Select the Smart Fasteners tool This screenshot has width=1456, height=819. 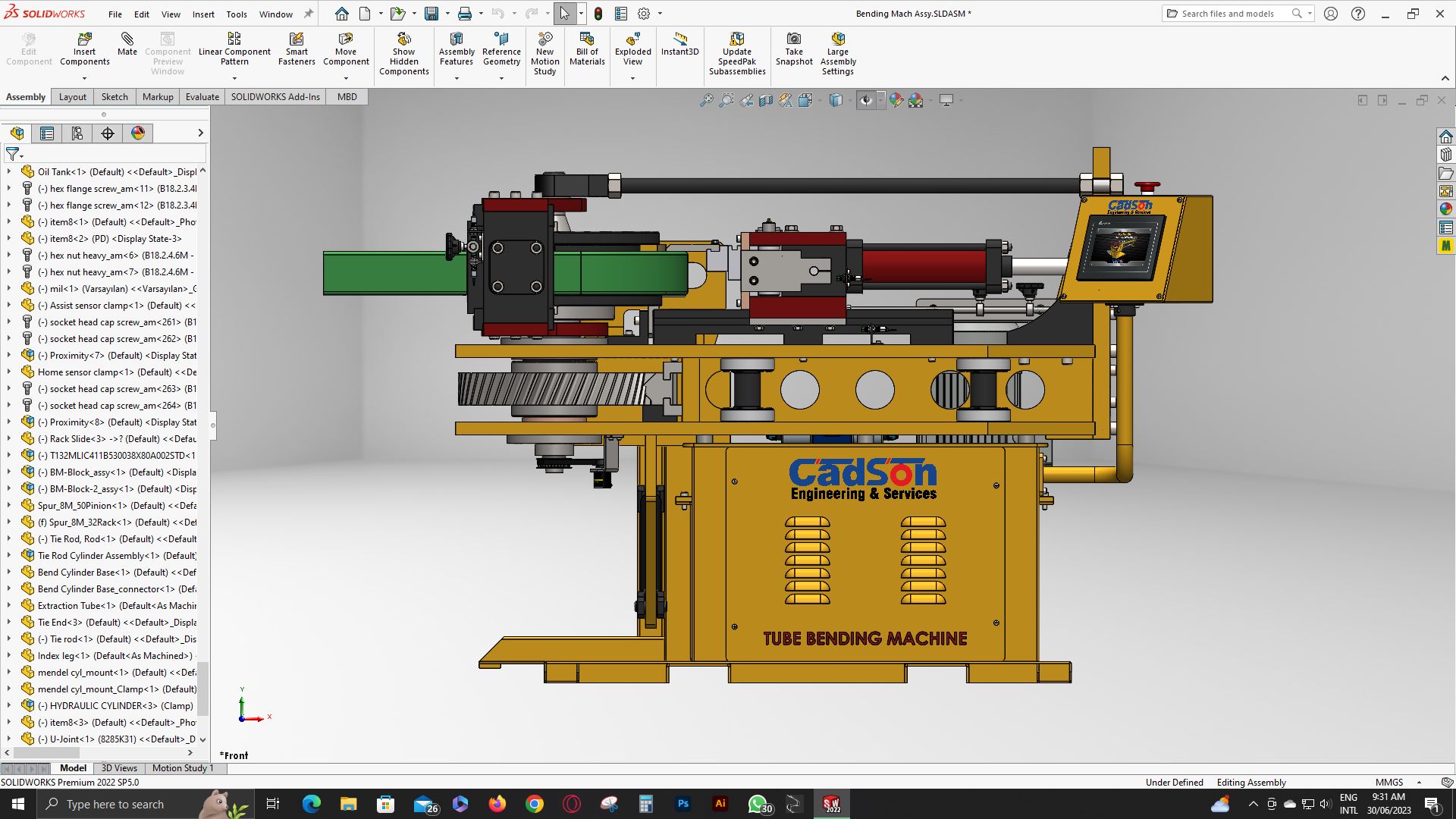pyautogui.click(x=297, y=49)
